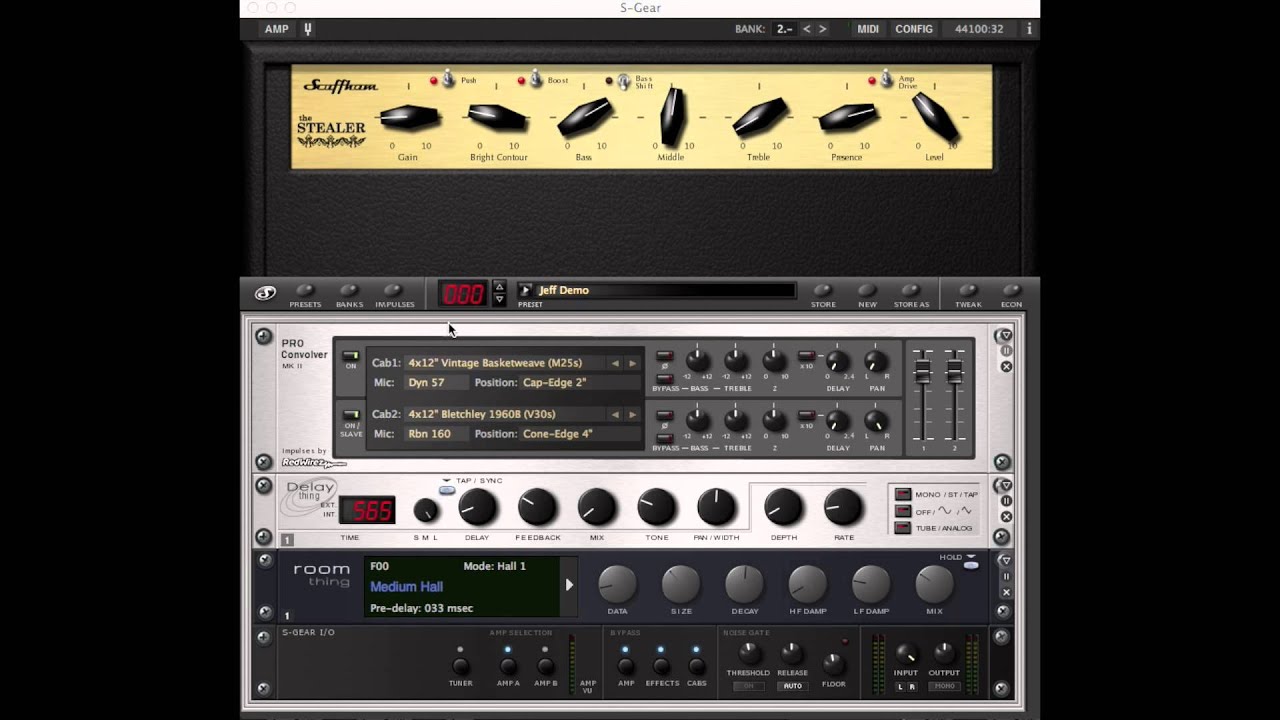
Task: Click the S-Gear logo on preset bar
Action: 265,293
